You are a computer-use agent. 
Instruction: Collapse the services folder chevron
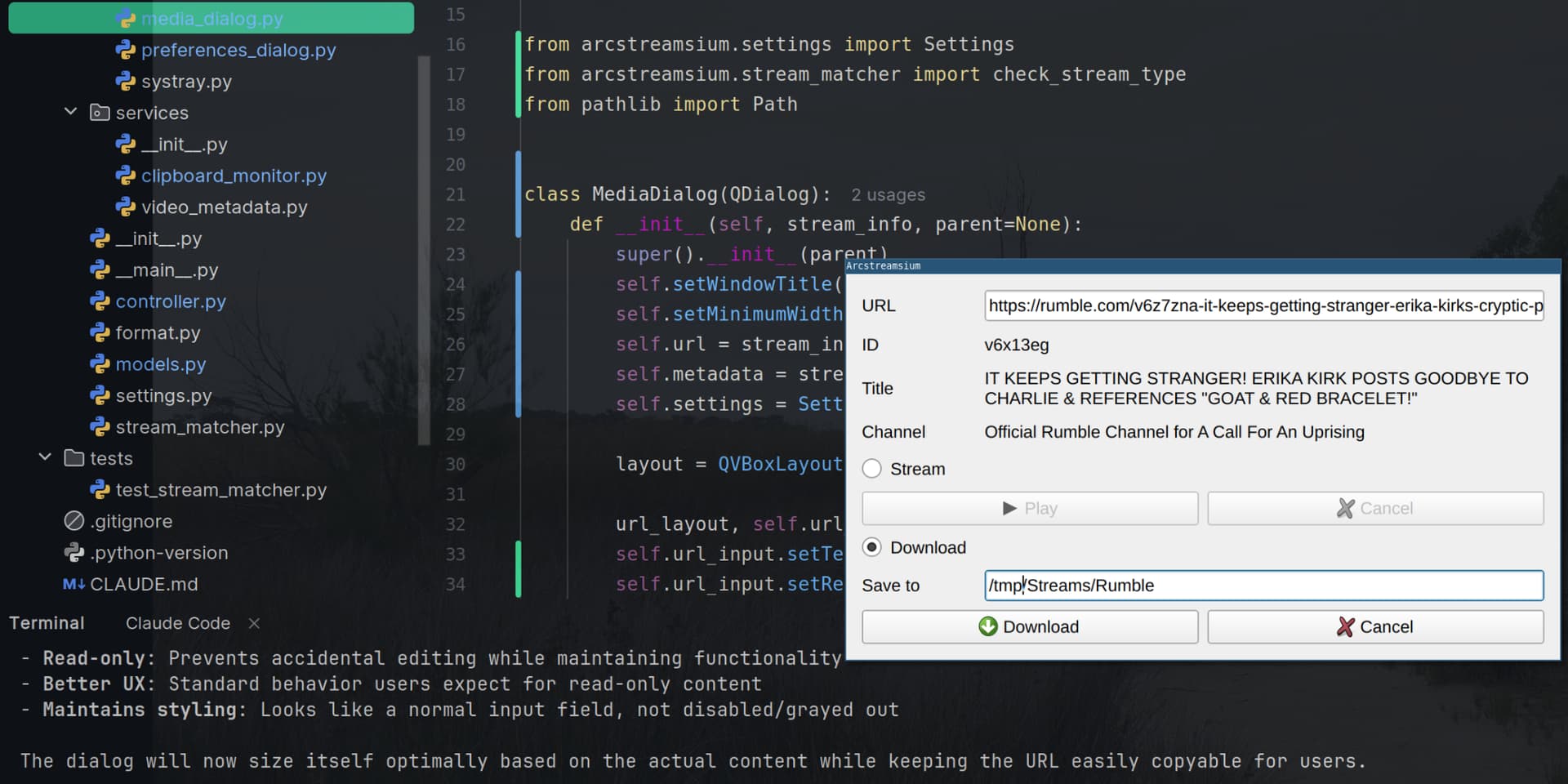tap(71, 112)
